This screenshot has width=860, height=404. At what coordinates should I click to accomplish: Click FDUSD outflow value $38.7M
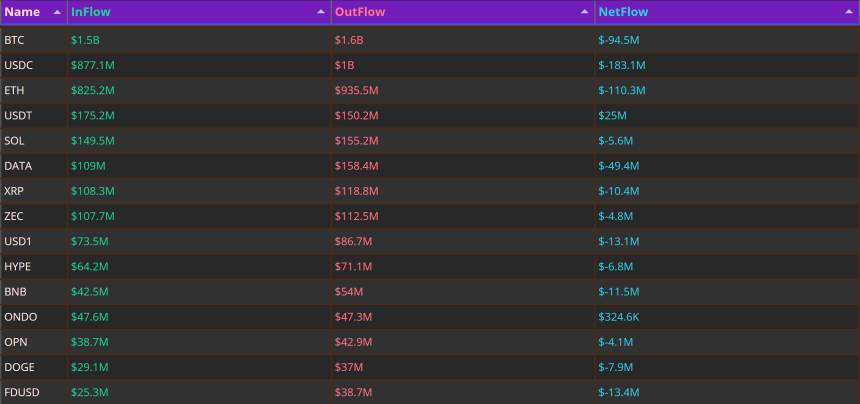[353, 392]
